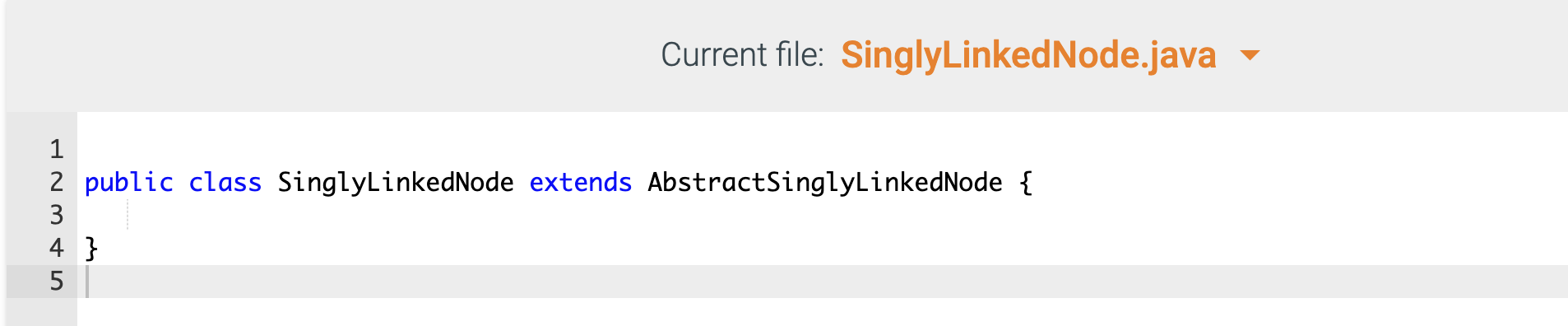
Task: Click the SinglyLinkedNode.java file name
Action: (x=1028, y=55)
